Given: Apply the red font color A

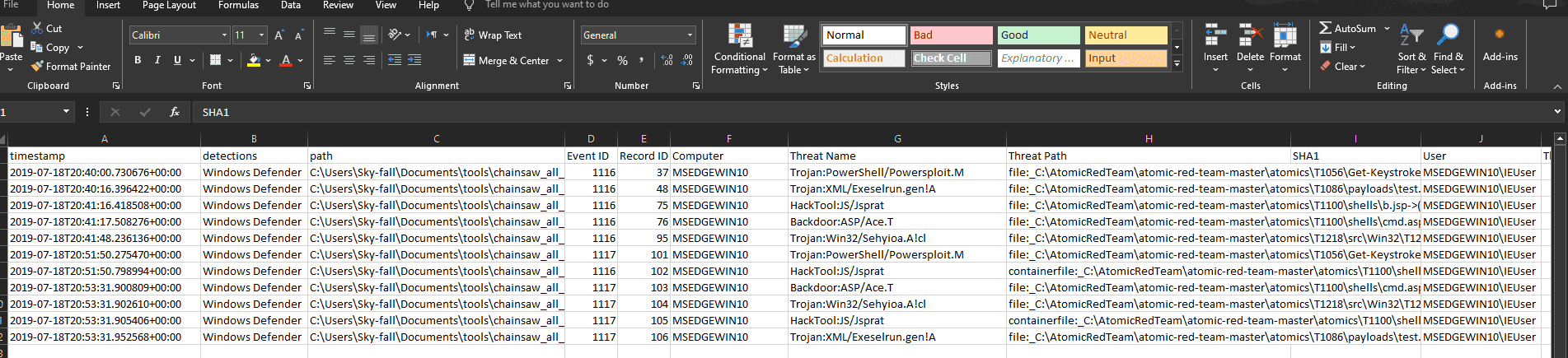Looking at the screenshot, I should tap(286, 60).
